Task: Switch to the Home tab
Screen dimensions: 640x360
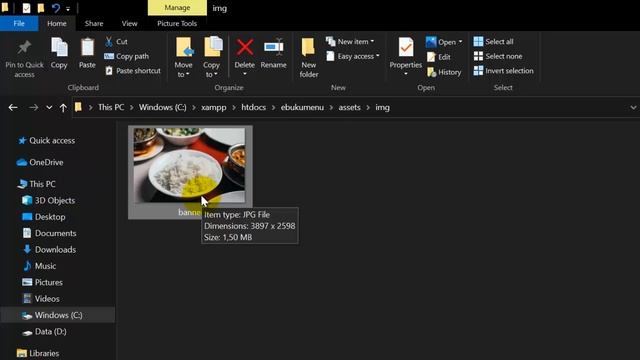Action: point(57,23)
